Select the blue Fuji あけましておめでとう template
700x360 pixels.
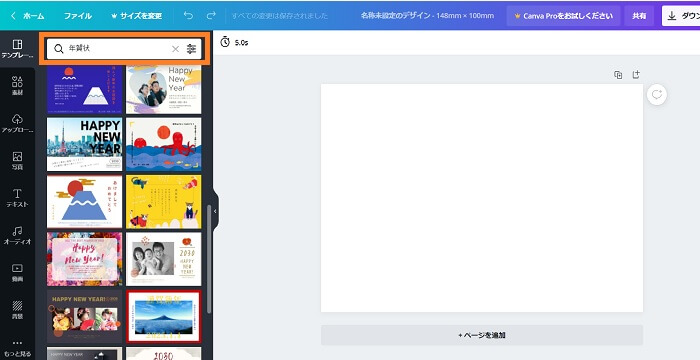[x=84, y=201]
